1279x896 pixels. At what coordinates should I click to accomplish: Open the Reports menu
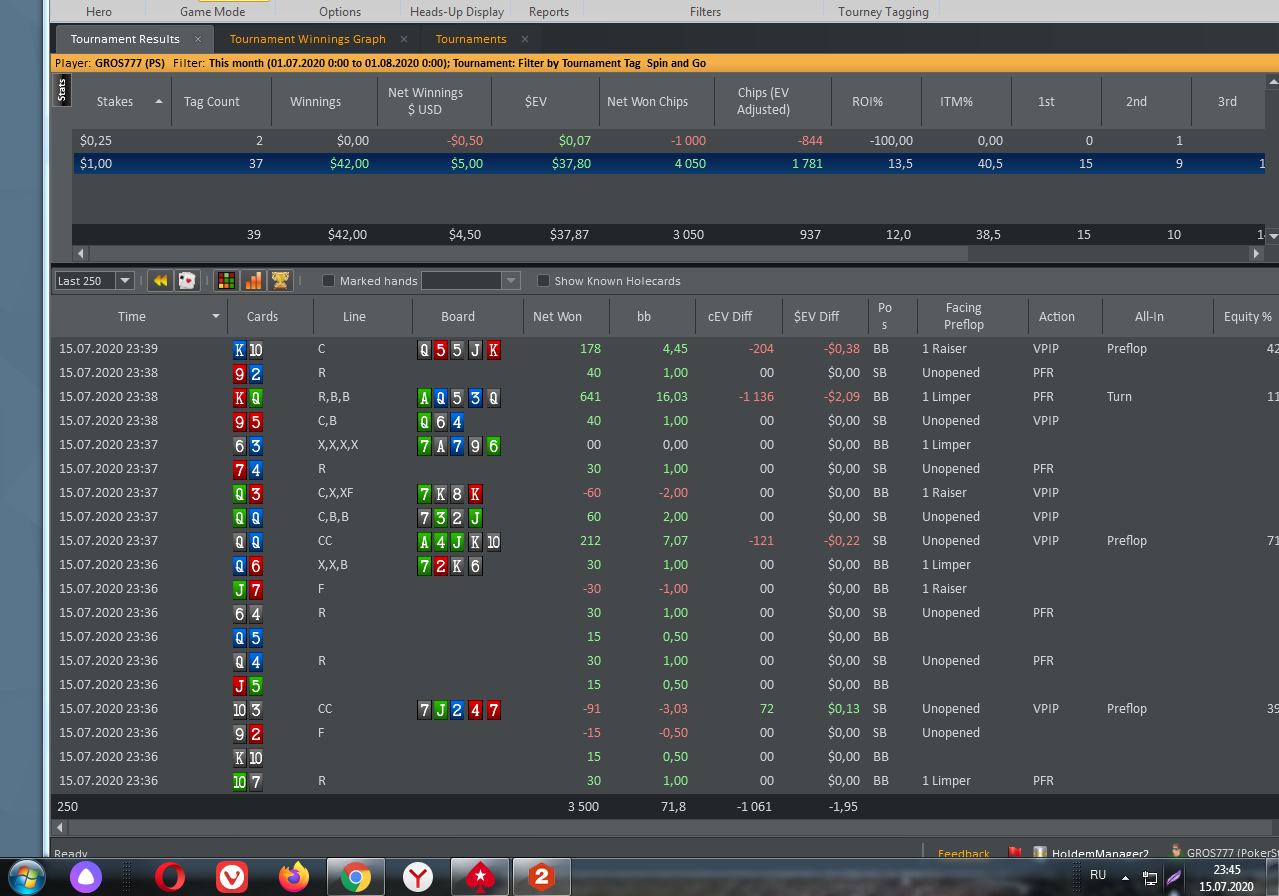[548, 12]
